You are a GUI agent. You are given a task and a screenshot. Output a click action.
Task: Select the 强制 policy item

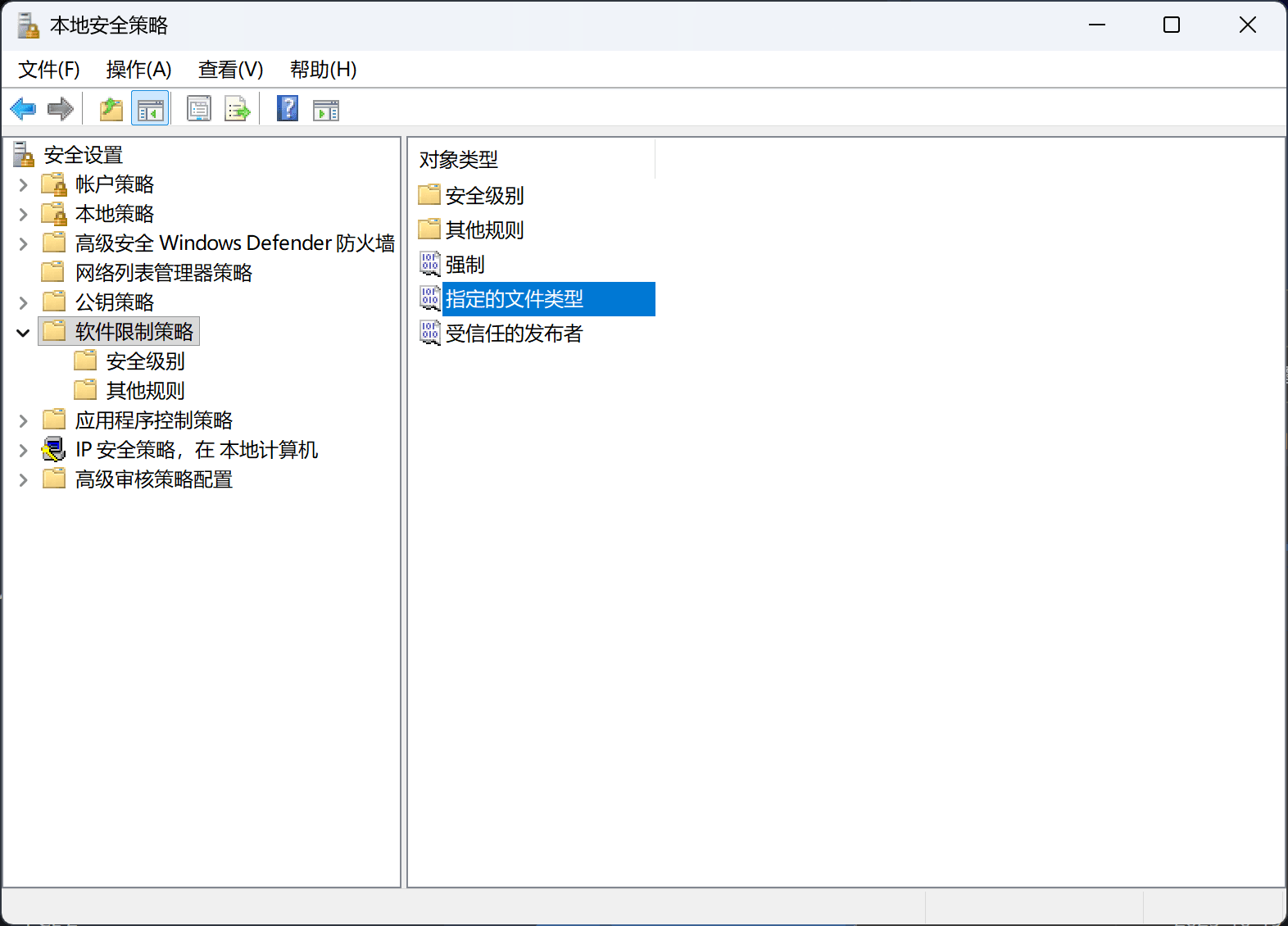pos(465,265)
